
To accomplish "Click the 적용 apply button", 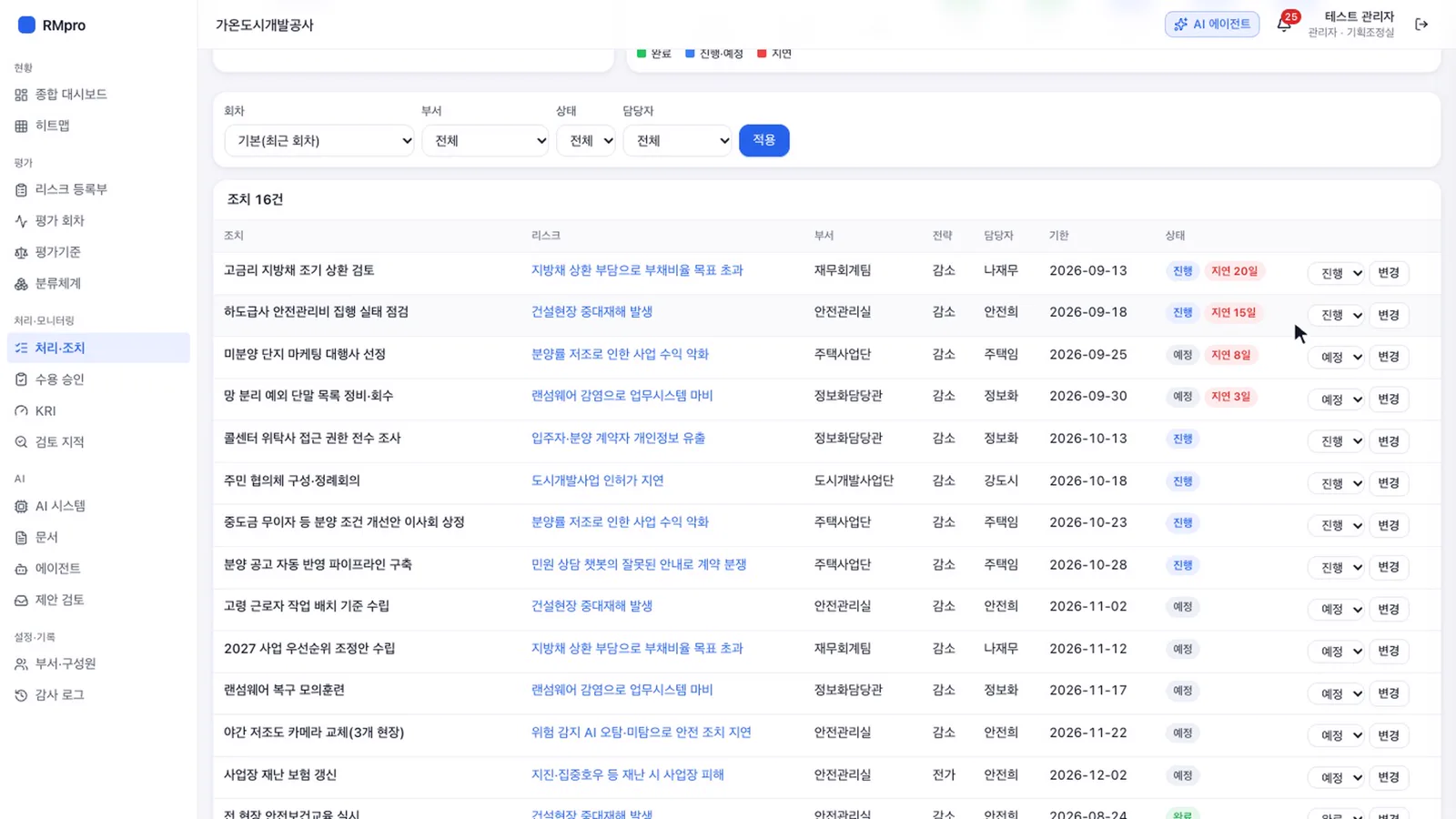I will pos(763,140).
